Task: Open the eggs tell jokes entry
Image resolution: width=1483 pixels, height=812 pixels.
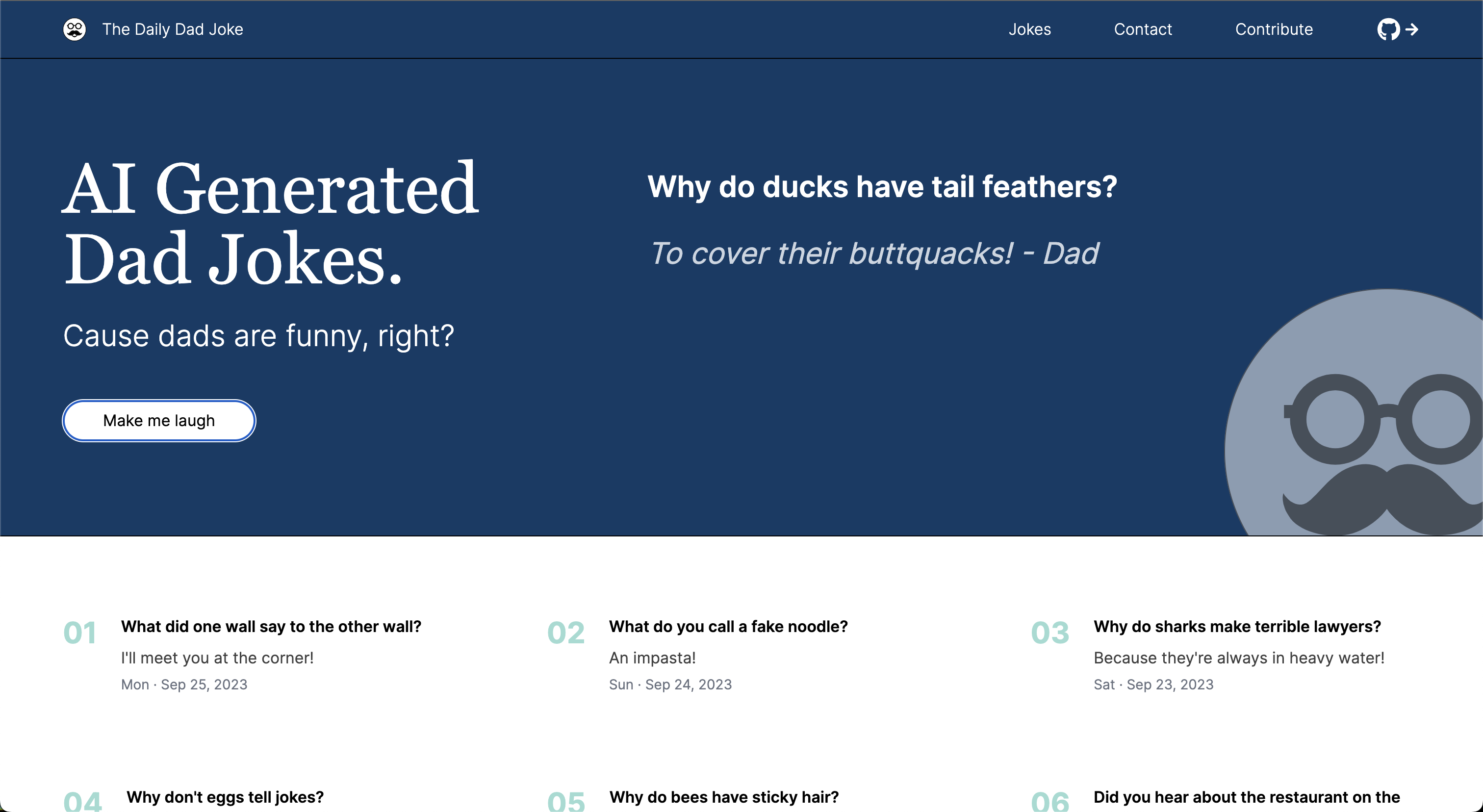Action: pos(225,797)
